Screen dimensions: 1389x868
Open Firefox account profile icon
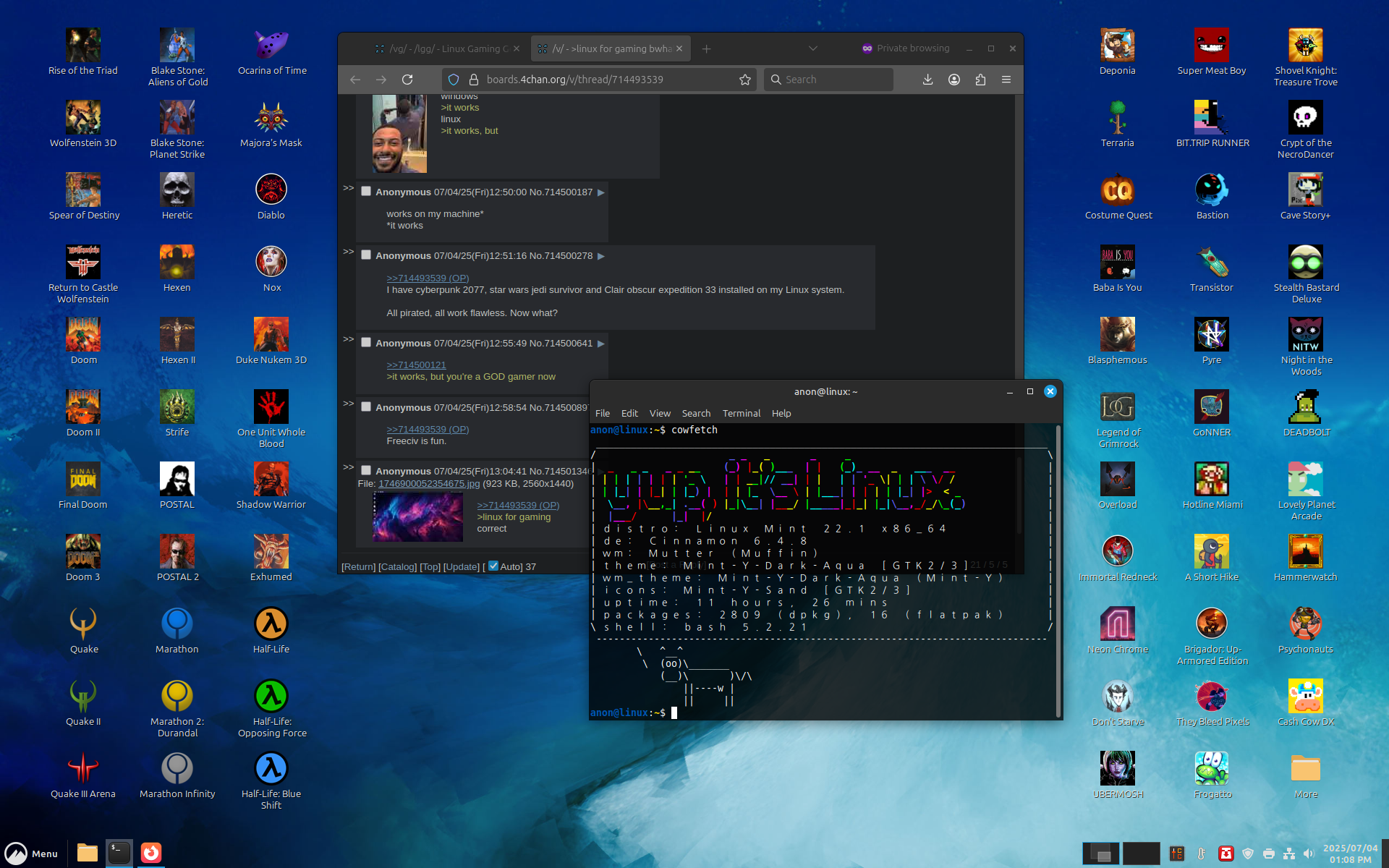(x=954, y=80)
